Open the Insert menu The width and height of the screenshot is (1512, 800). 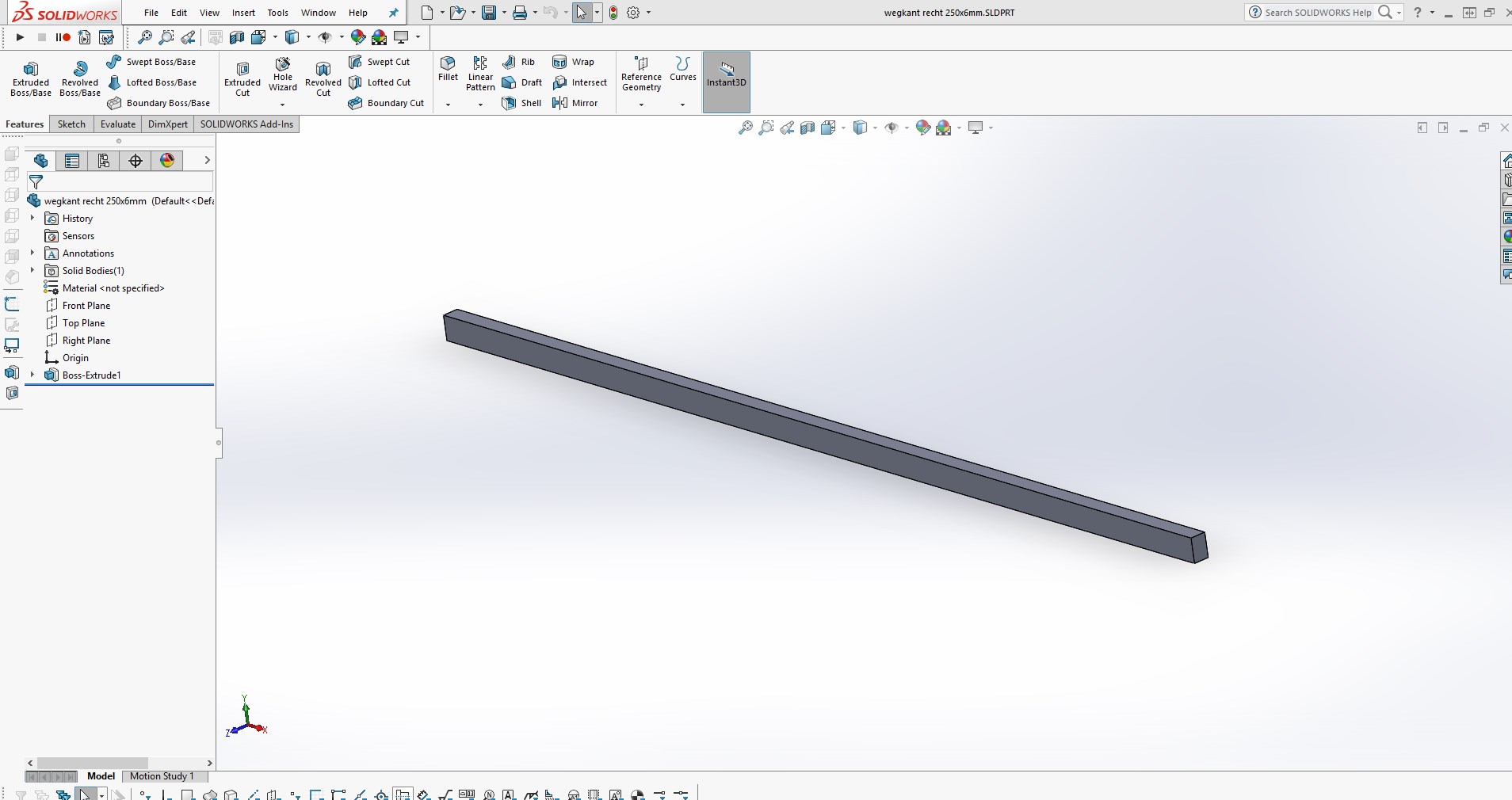[x=243, y=13]
